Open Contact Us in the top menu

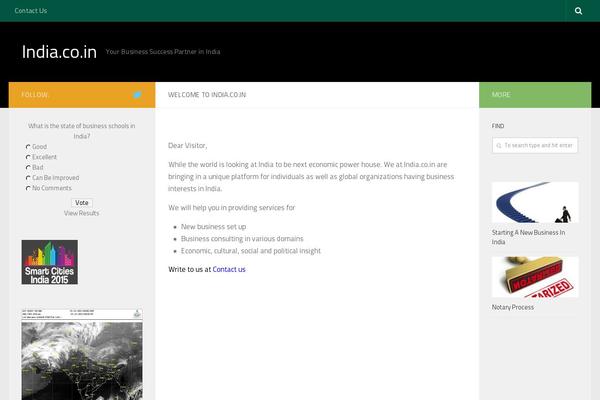click(x=31, y=11)
